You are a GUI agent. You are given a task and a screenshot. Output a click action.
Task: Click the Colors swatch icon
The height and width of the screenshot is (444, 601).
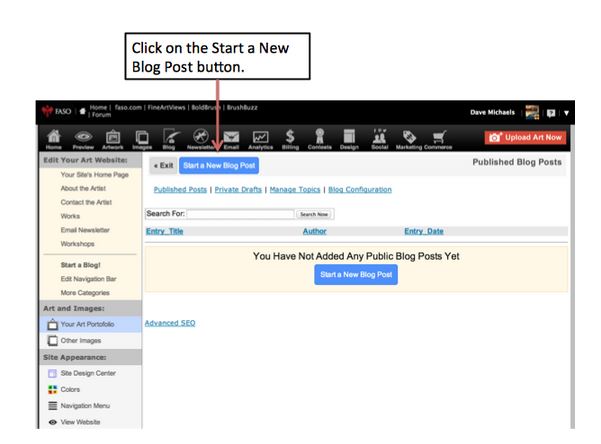(53, 390)
